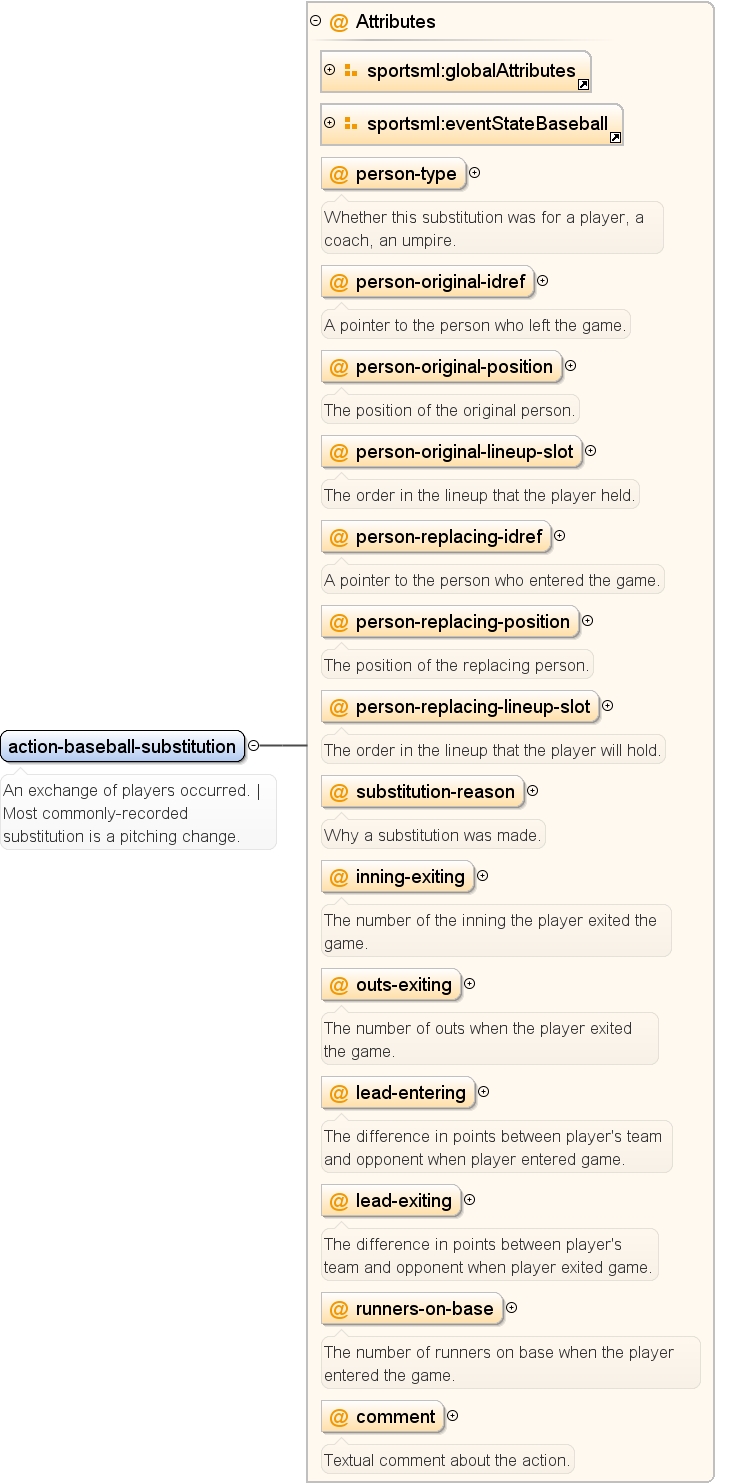Select the runners-on-base attribute

(412, 1309)
